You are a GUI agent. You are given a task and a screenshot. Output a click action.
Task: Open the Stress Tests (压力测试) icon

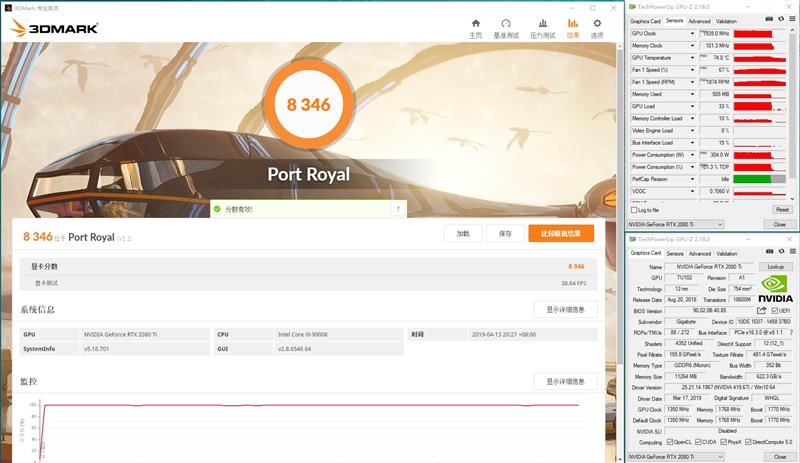point(543,23)
